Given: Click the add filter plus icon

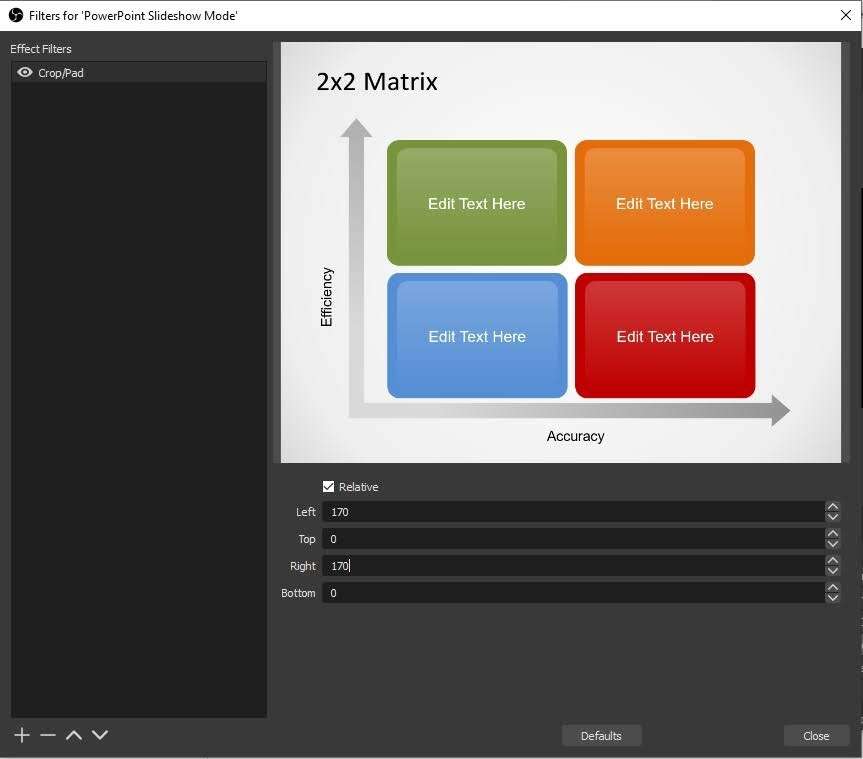Looking at the screenshot, I should (22, 735).
